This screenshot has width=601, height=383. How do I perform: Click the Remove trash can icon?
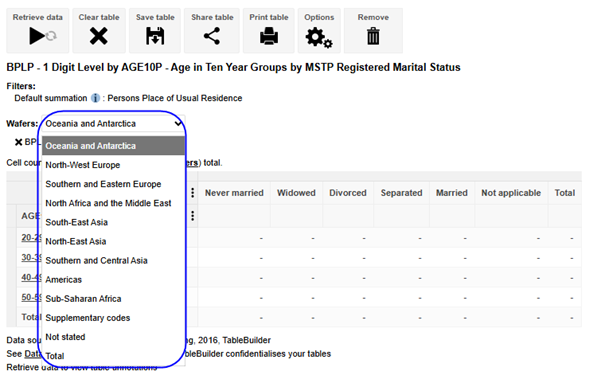click(x=373, y=36)
